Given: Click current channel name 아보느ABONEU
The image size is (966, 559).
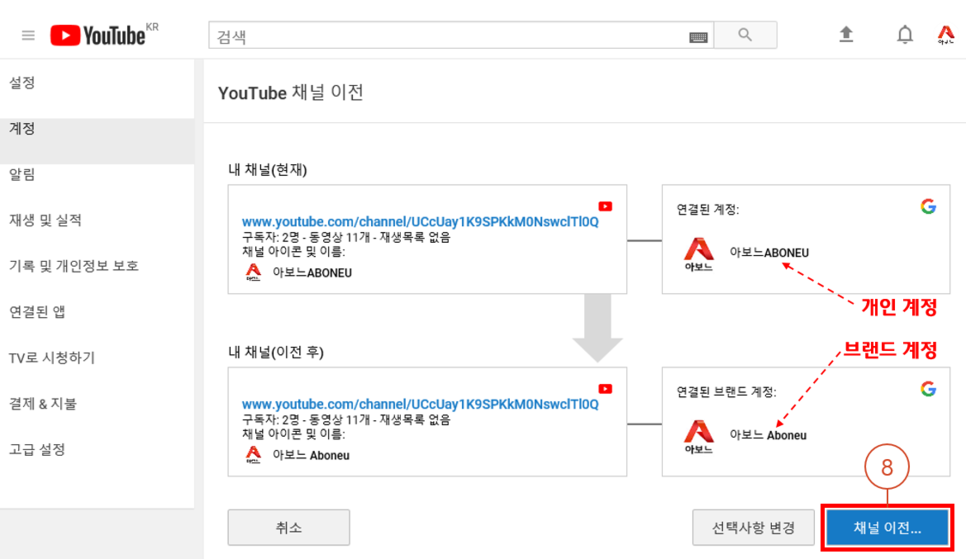Looking at the screenshot, I should pos(312,272).
